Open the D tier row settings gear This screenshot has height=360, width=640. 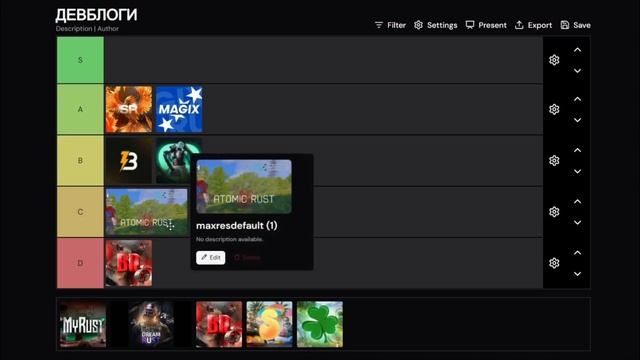tap(554, 263)
